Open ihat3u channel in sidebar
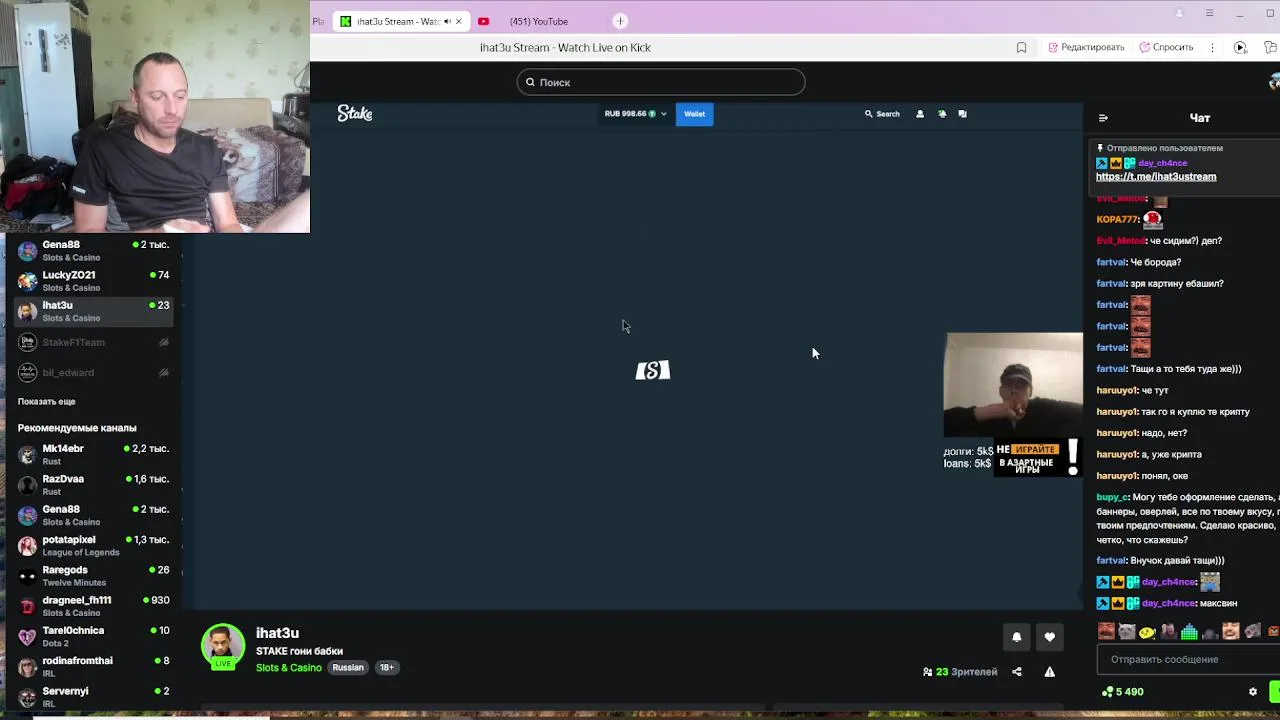The width and height of the screenshot is (1280, 720). click(x=95, y=311)
